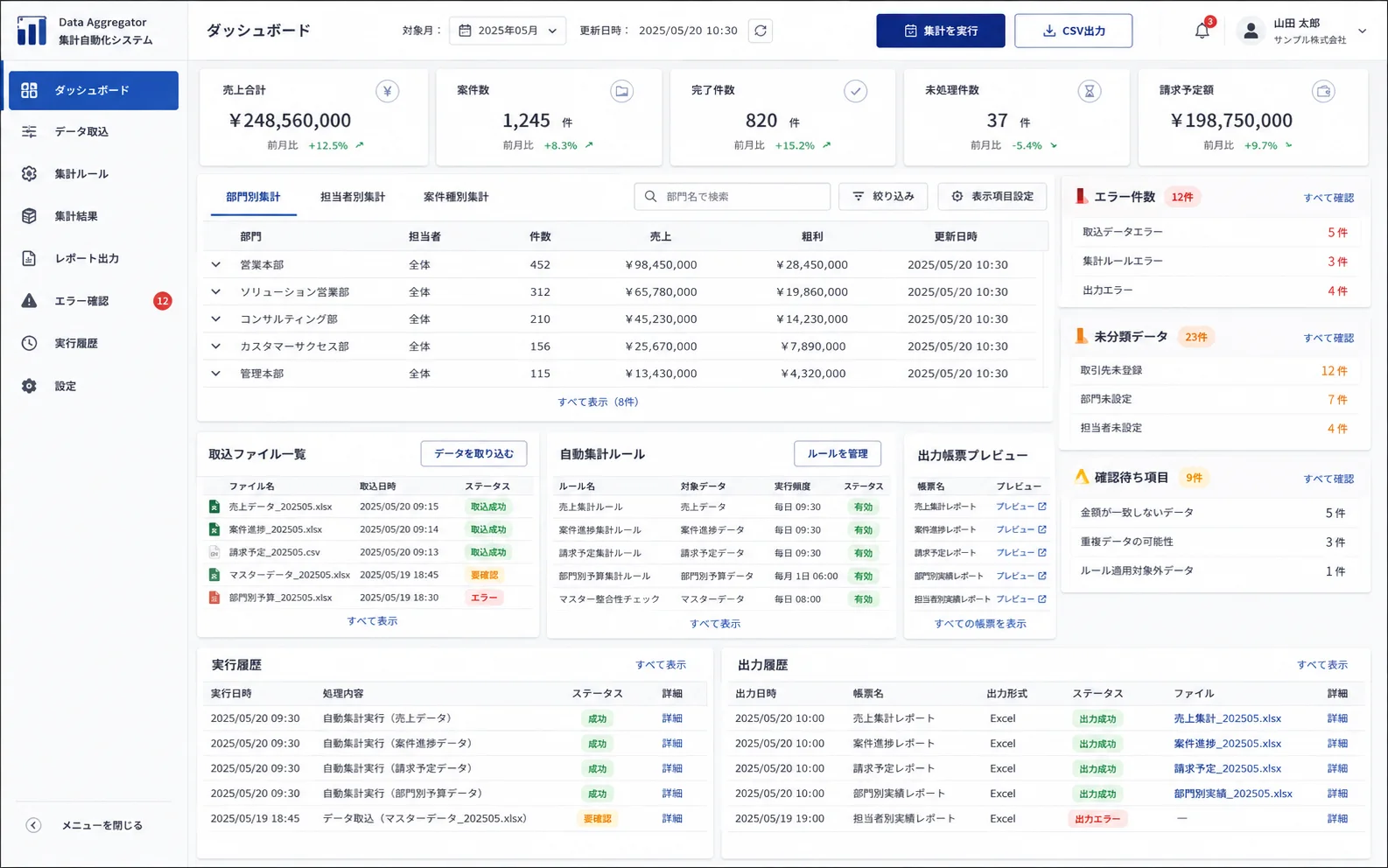Switch to 案件種別集計 tab

click(456, 197)
